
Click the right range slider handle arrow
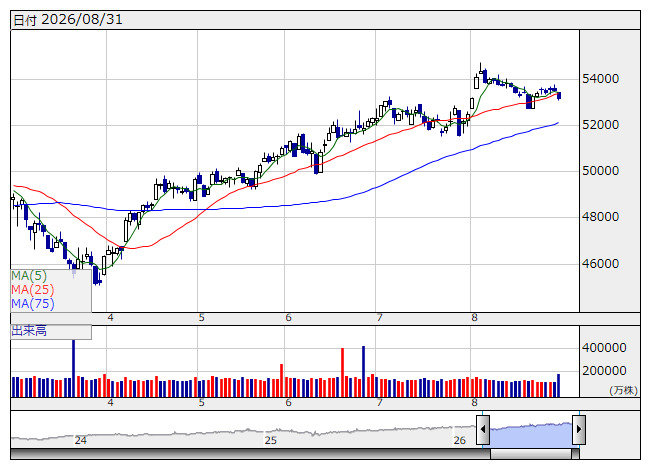coord(579,429)
